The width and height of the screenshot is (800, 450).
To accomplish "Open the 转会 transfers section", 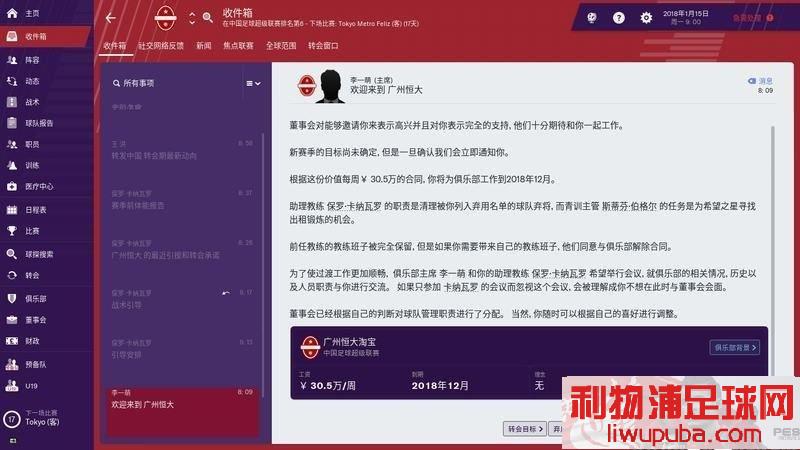I will 31,275.
